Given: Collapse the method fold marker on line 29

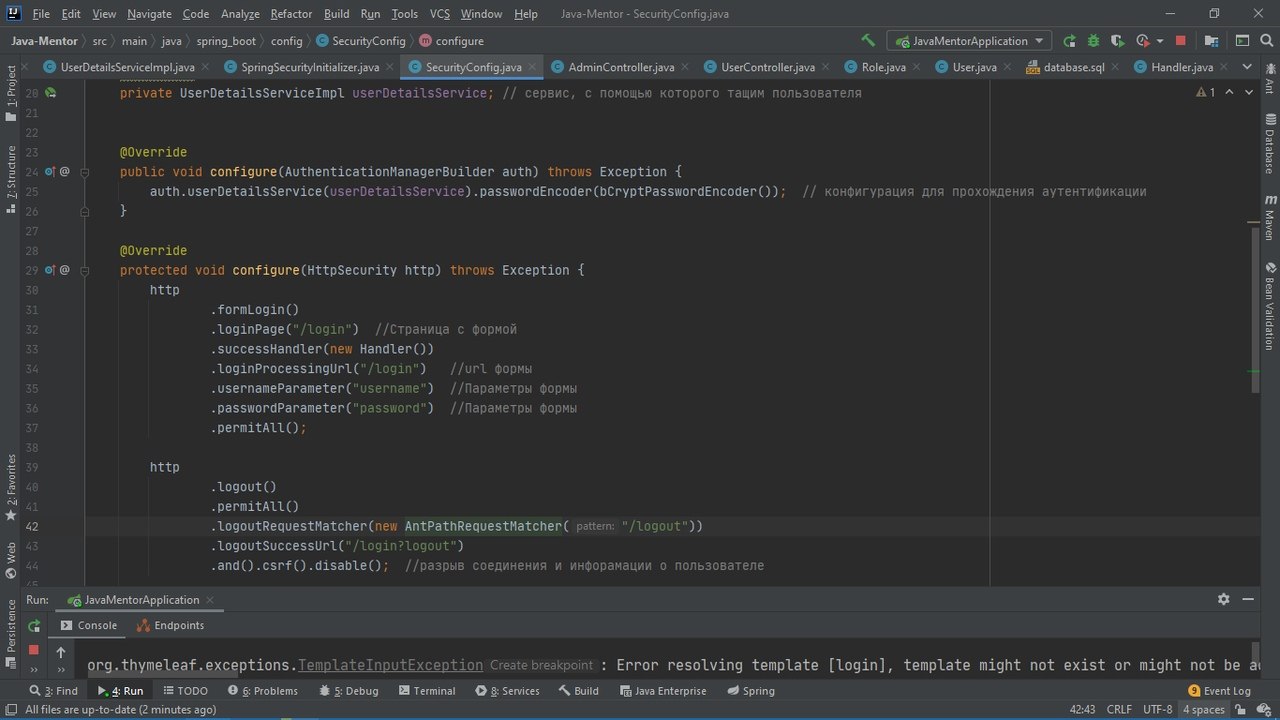Looking at the screenshot, I should click(x=85, y=270).
